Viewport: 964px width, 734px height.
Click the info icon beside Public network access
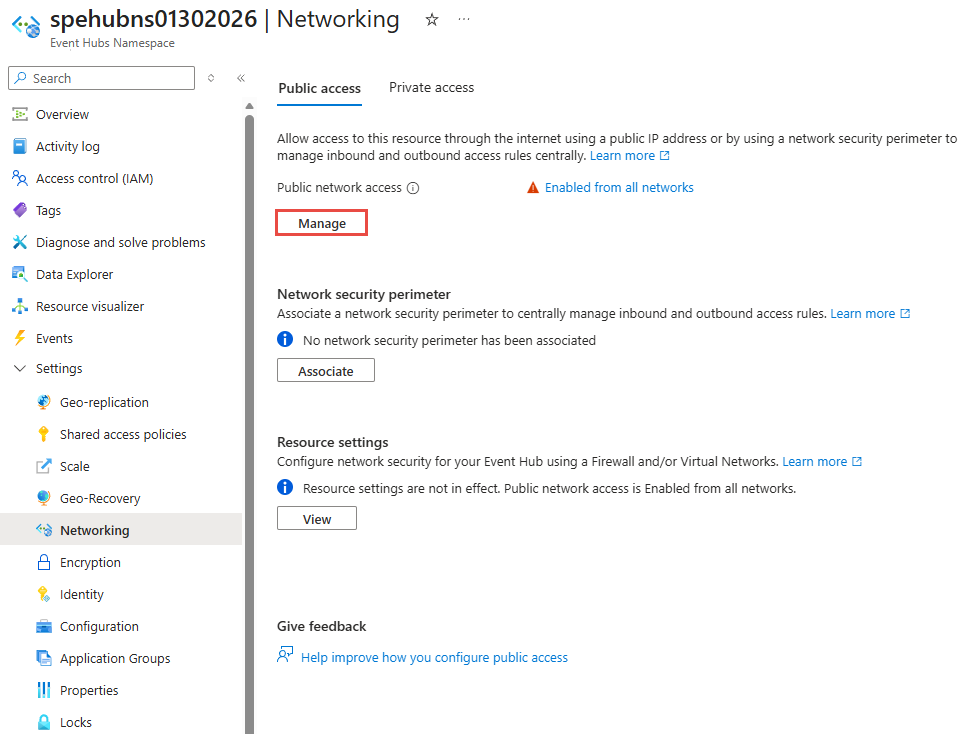[x=414, y=187]
